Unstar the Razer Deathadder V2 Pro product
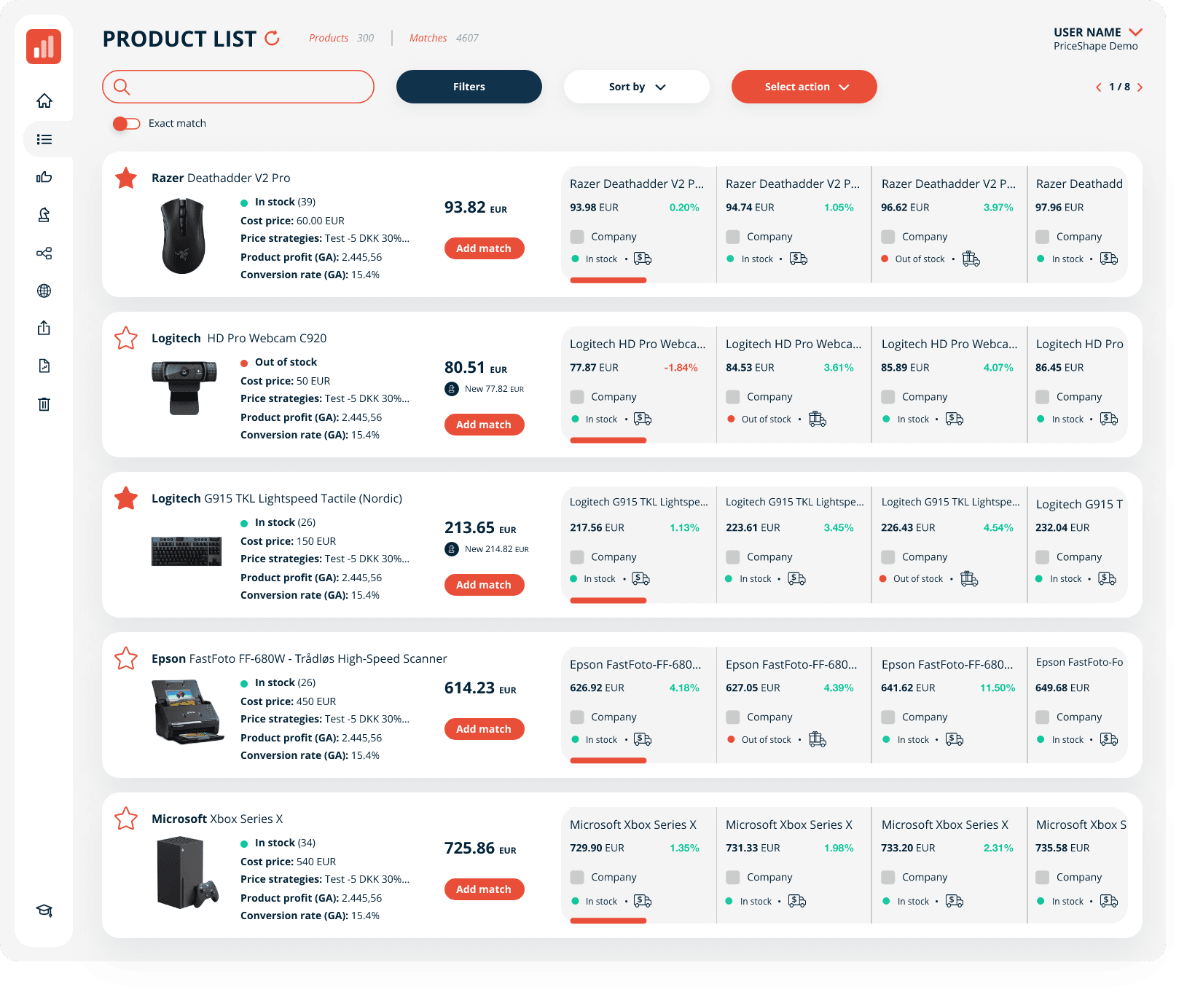 [x=126, y=178]
